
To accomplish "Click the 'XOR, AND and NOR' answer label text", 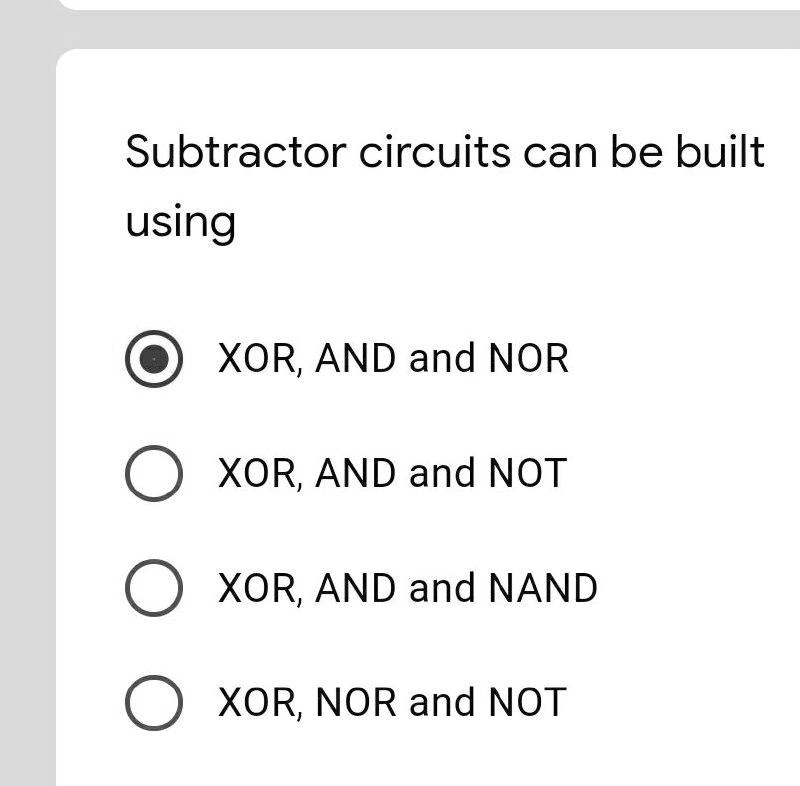I will 393,359.
